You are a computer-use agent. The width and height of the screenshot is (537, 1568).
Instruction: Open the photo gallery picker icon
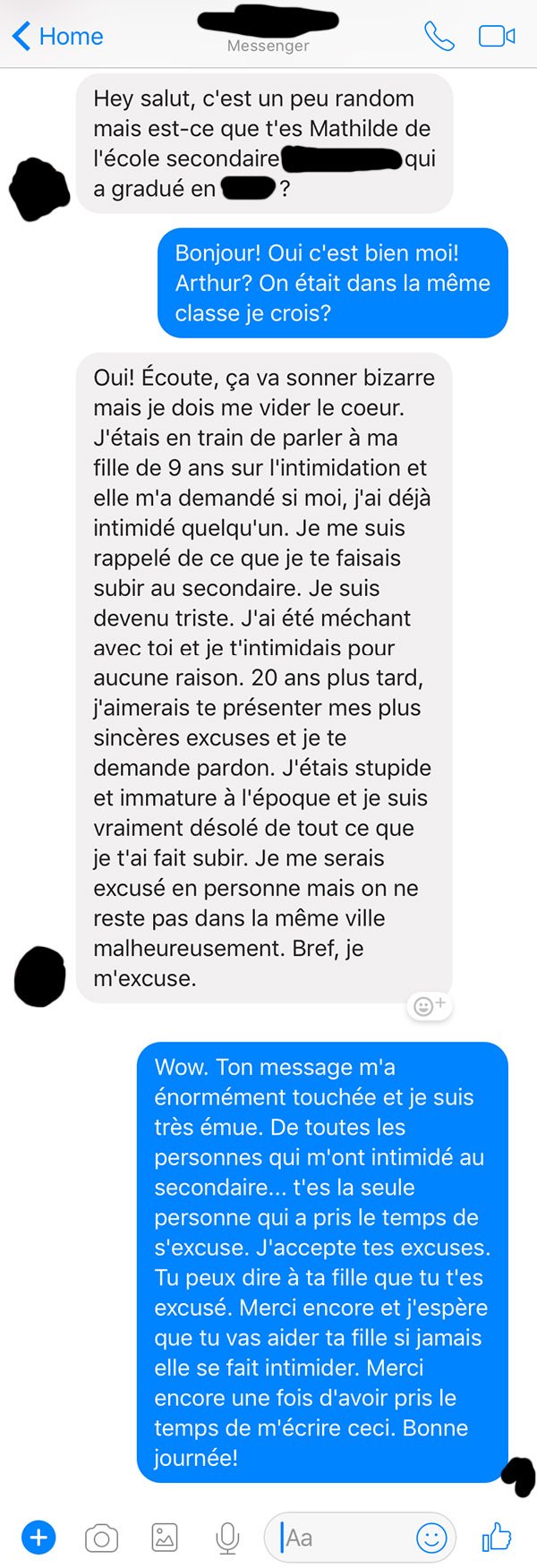[165, 1538]
